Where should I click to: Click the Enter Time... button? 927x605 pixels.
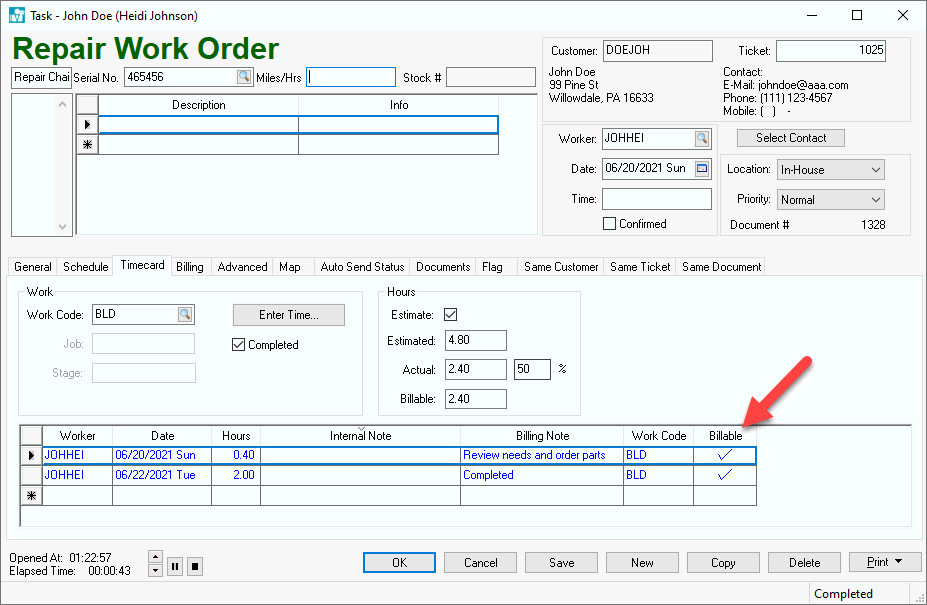point(288,315)
